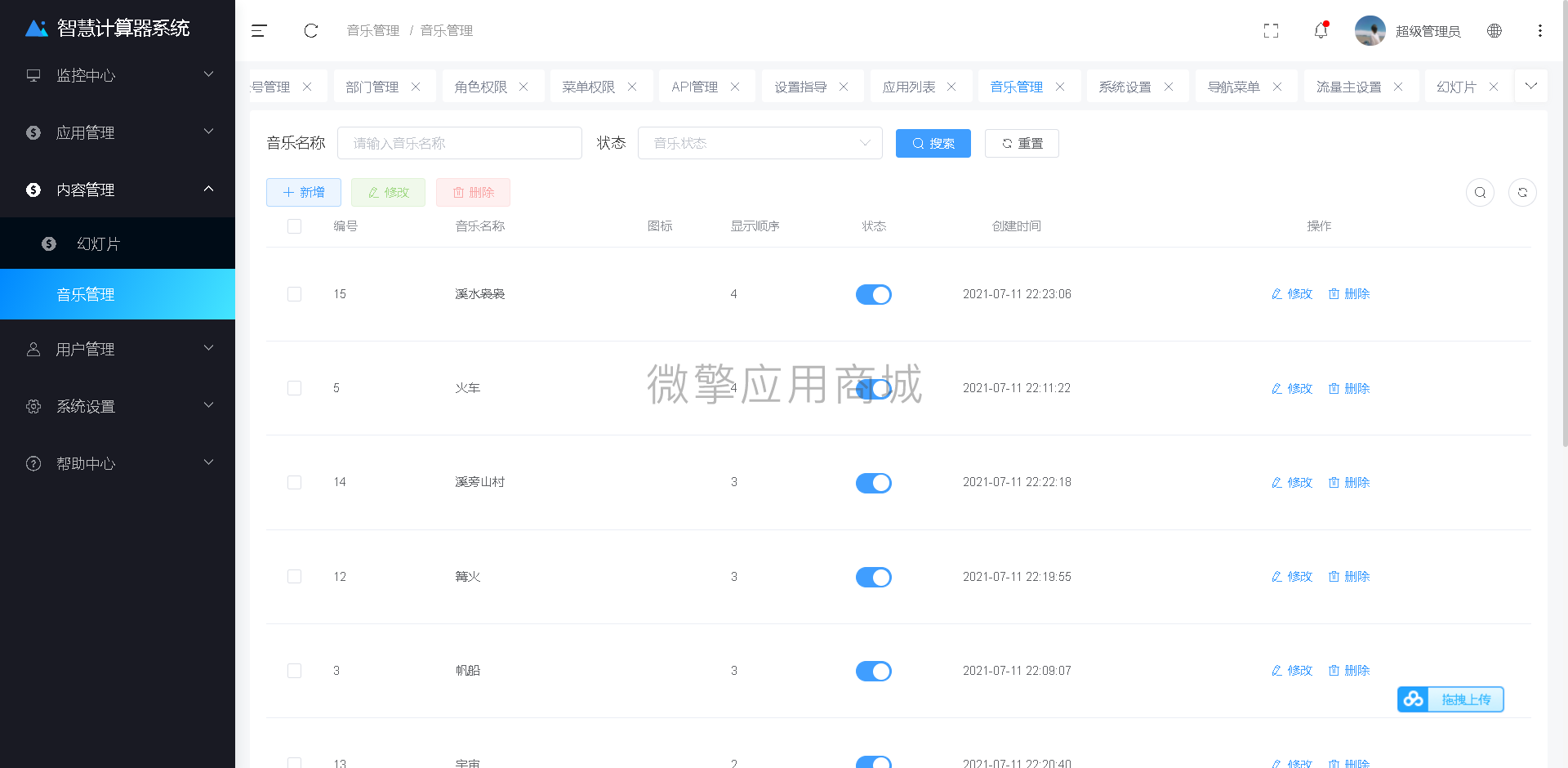Edit the 溪水袅袅 row via 修改
This screenshot has height=768, width=1568.
tap(1292, 294)
